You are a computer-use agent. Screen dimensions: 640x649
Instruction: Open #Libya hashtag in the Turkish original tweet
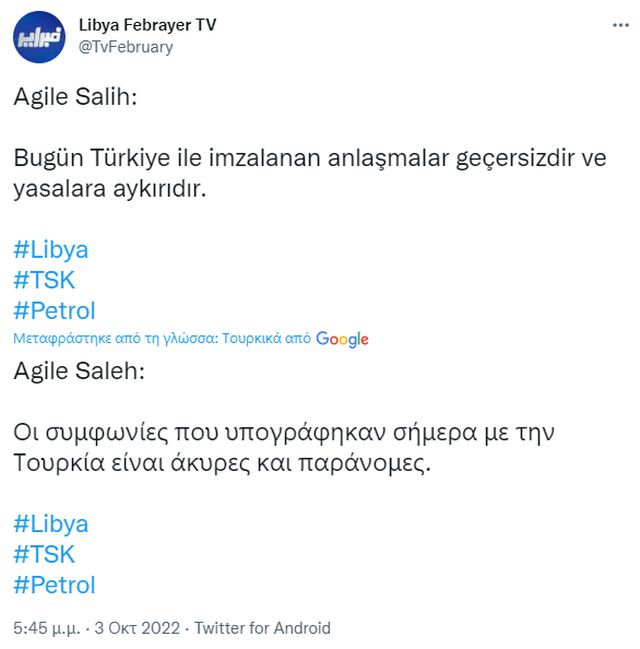(52, 250)
